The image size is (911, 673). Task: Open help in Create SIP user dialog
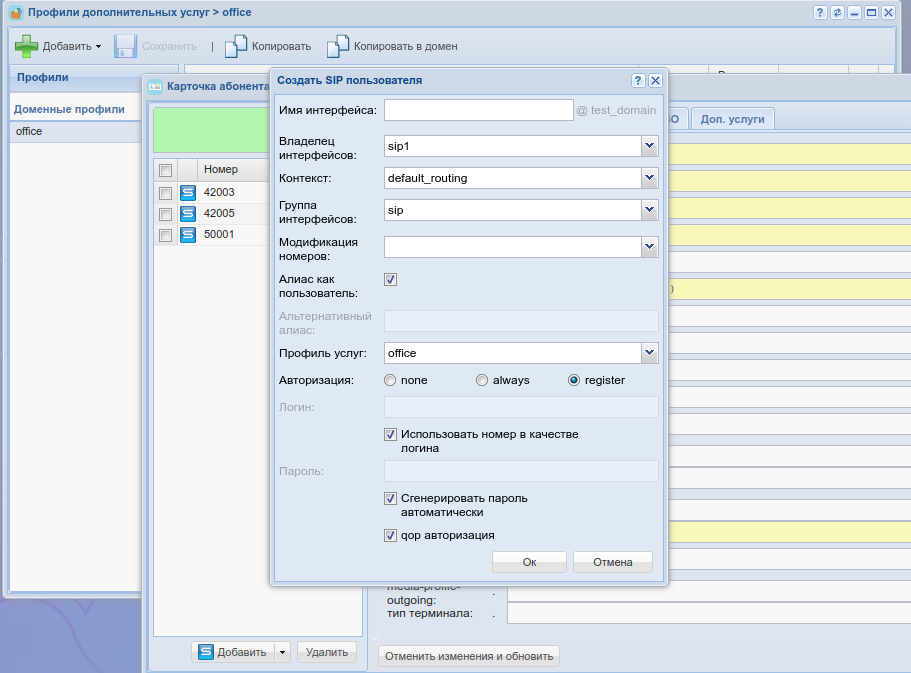[x=638, y=80]
